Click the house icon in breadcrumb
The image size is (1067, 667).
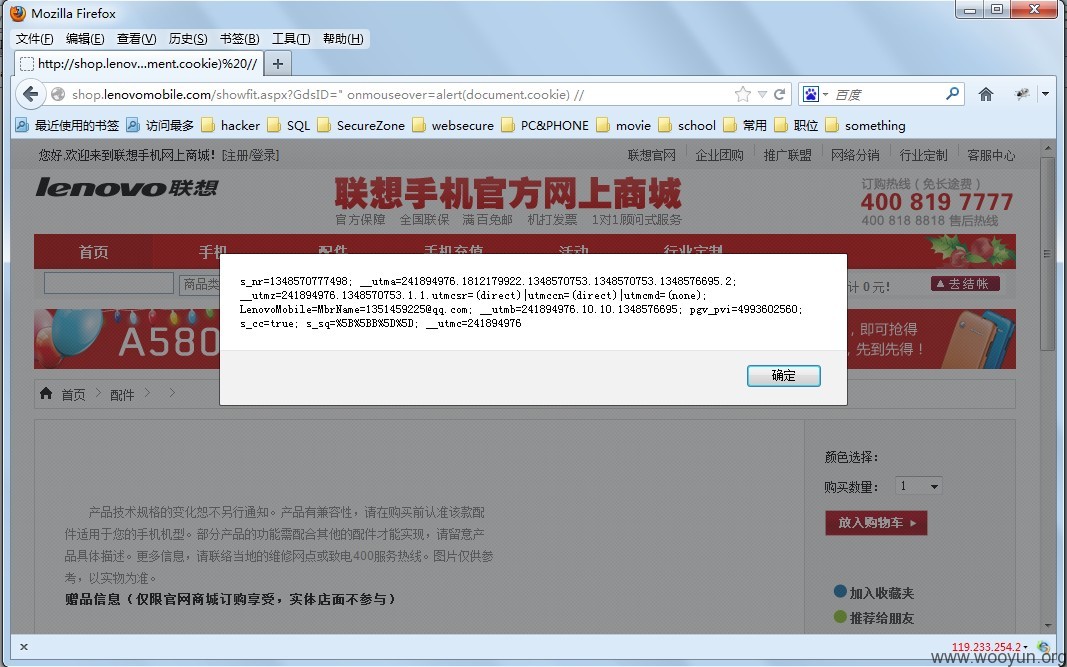tap(46, 393)
